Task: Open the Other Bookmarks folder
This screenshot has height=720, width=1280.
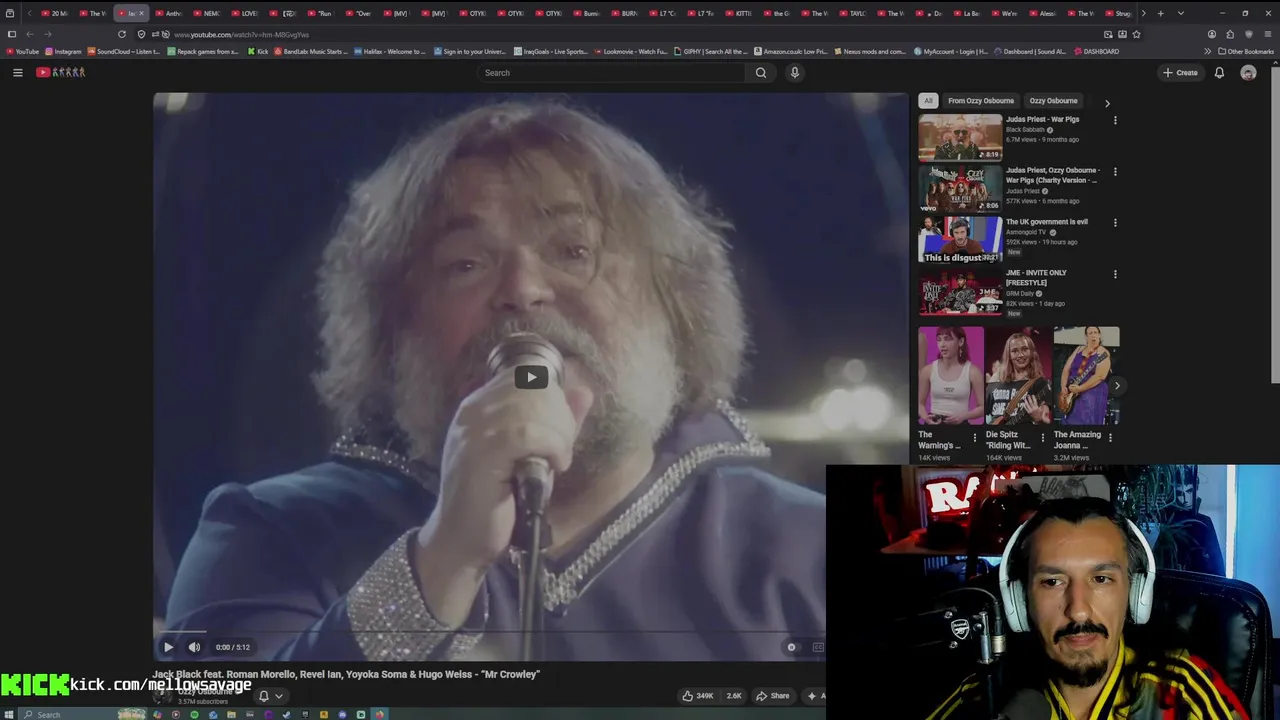Action: 1246,51
